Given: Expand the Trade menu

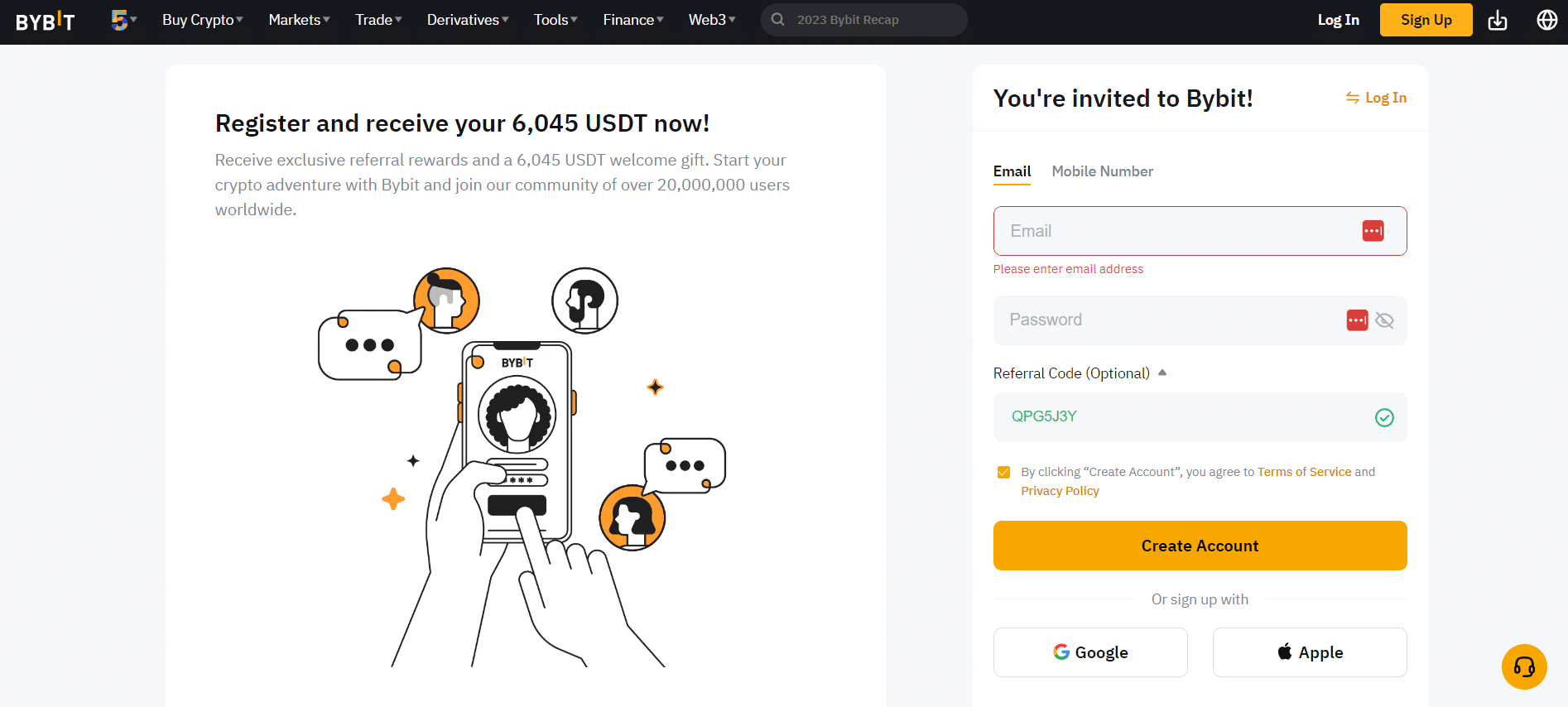Looking at the screenshot, I should tap(378, 20).
